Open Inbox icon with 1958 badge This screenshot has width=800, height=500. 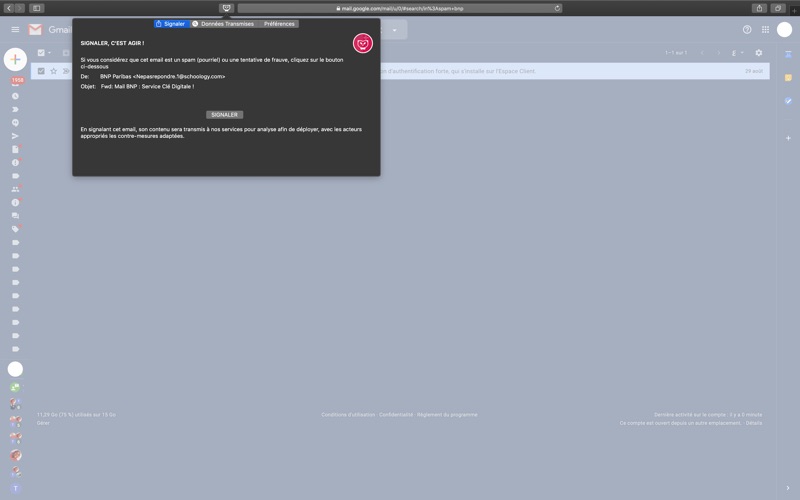click(16, 82)
